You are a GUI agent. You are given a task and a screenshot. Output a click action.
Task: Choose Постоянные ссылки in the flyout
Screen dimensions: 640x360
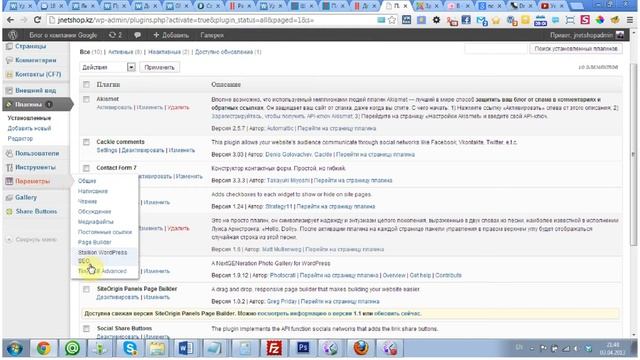click(x=104, y=232)
